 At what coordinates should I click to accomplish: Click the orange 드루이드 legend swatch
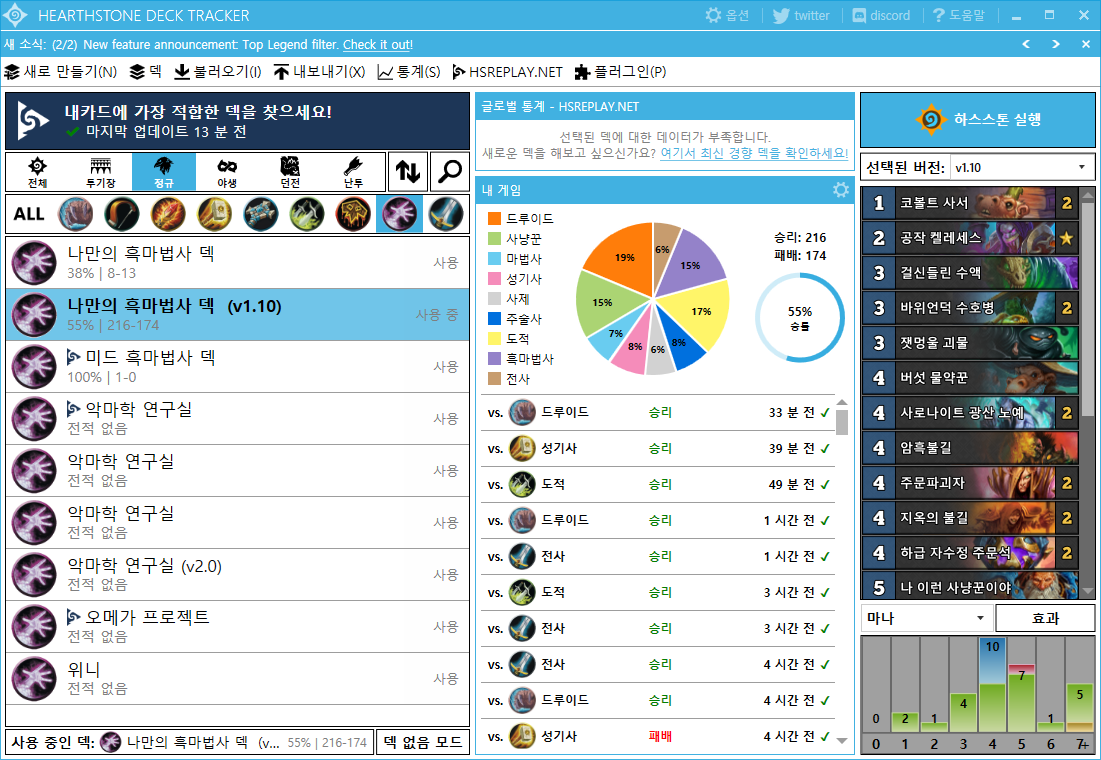pyautogui.click(x=494, y=218)
